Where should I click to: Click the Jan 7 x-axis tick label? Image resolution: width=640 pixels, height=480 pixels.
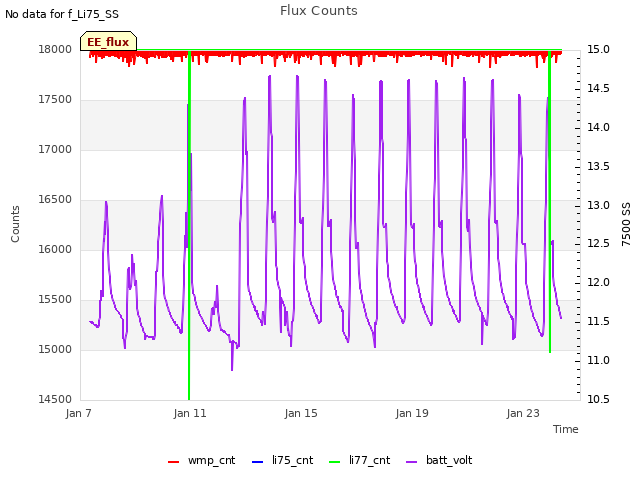tap(78, 413)
